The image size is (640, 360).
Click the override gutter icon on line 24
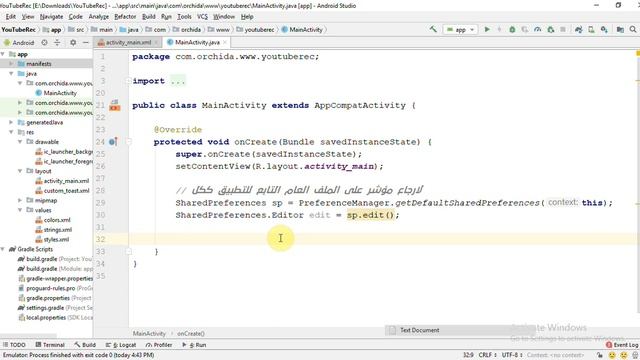pos(113,142)
